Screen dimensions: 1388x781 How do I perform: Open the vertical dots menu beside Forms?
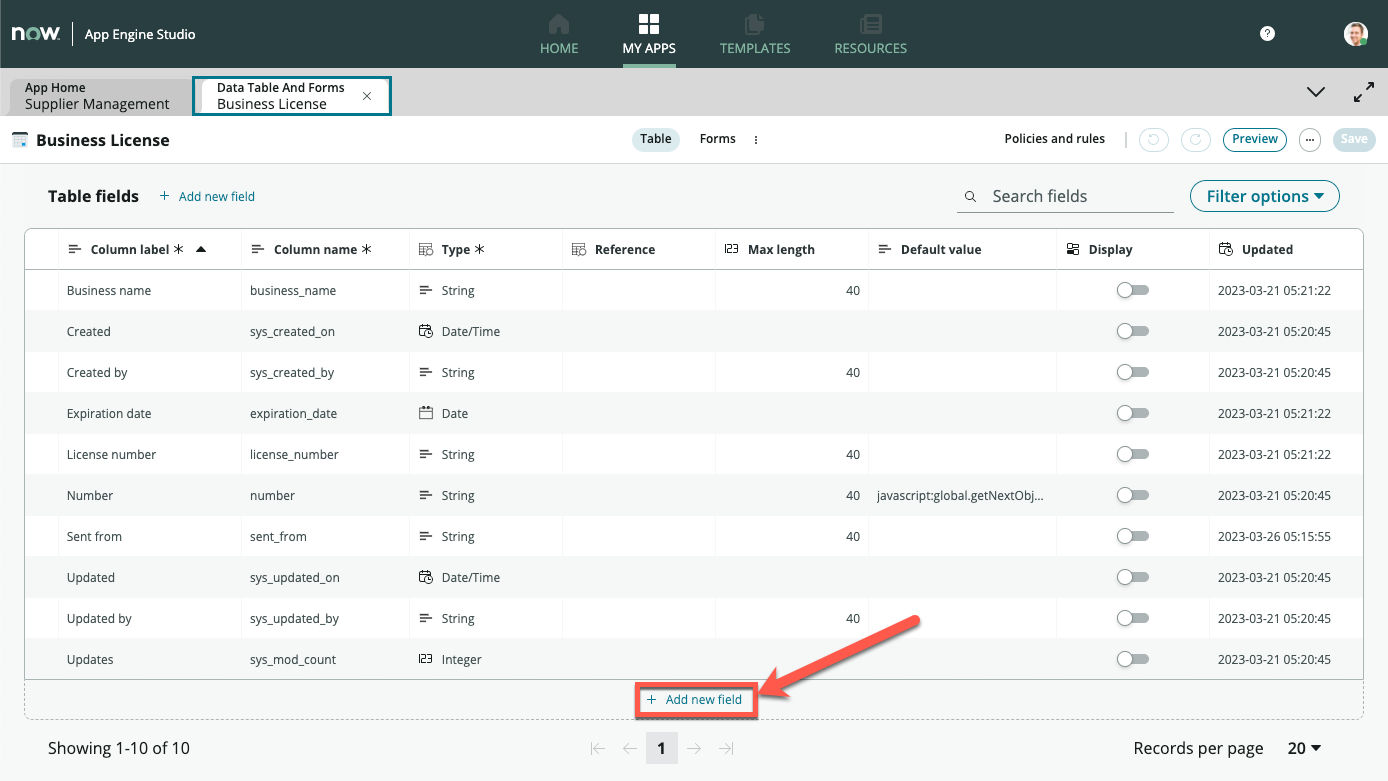coord(756,140)
